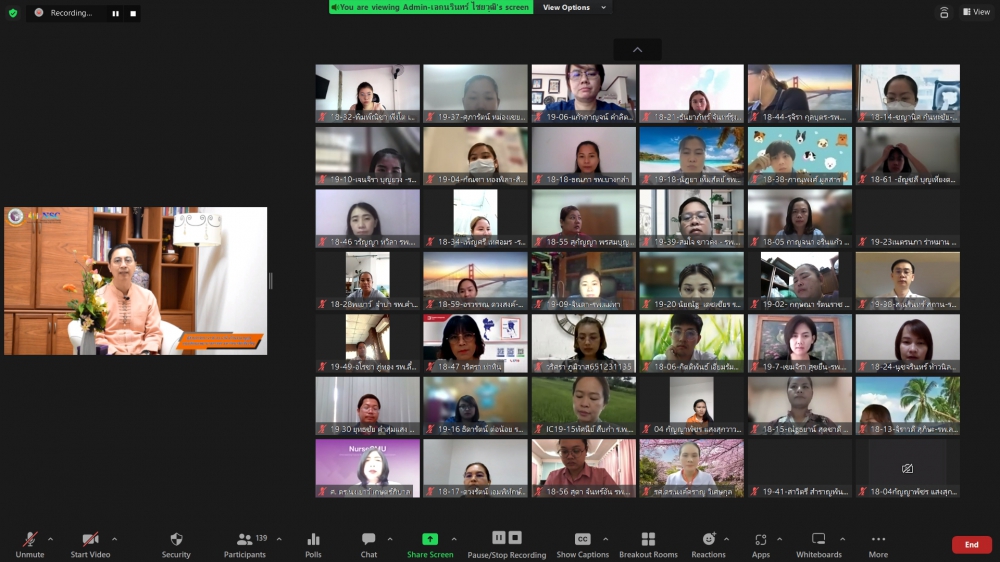Open the More menu
Viewport: 1000px width, 562px height.
click(x=878, y=540)
